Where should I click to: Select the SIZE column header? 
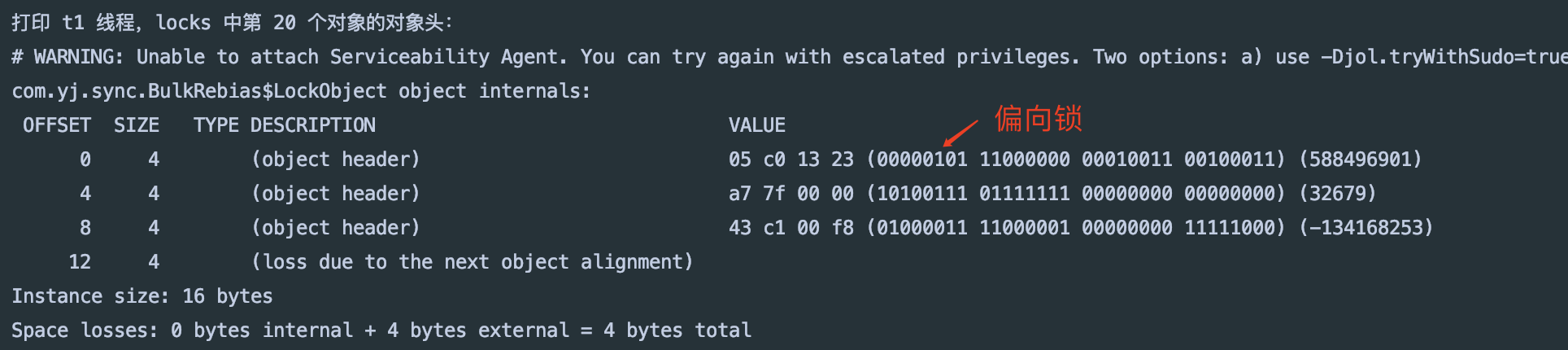[137, 125]
